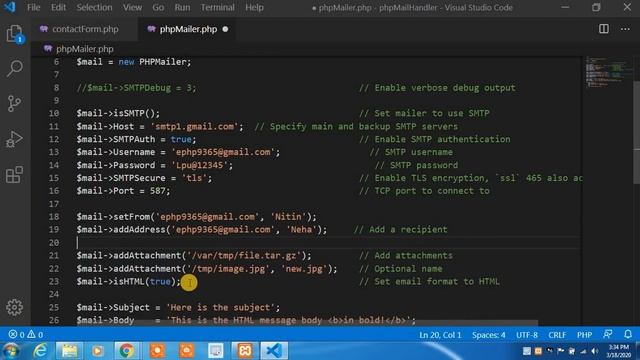Click the 'new.jpg' optional name string

[x=304, y=269]
